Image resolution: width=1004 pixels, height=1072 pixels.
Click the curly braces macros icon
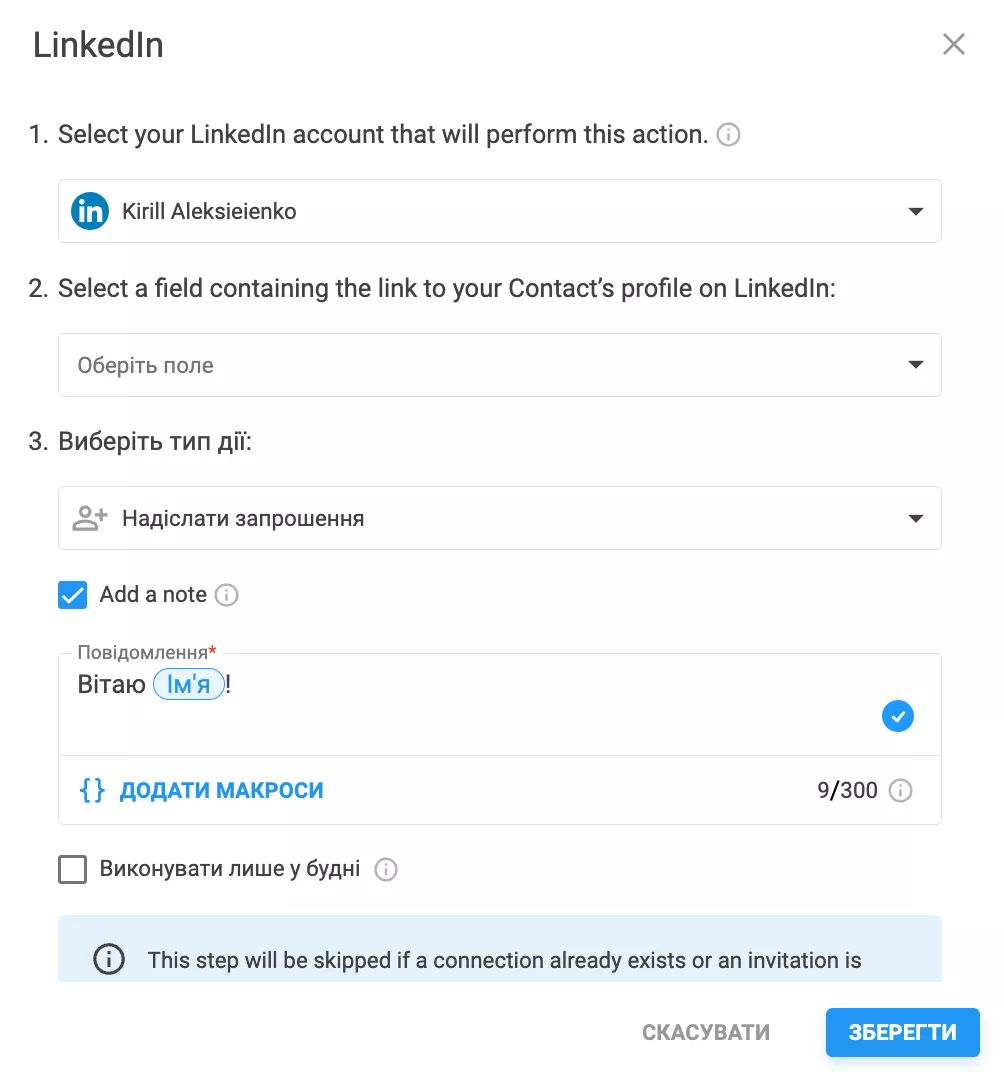click(x=92, y=790)
